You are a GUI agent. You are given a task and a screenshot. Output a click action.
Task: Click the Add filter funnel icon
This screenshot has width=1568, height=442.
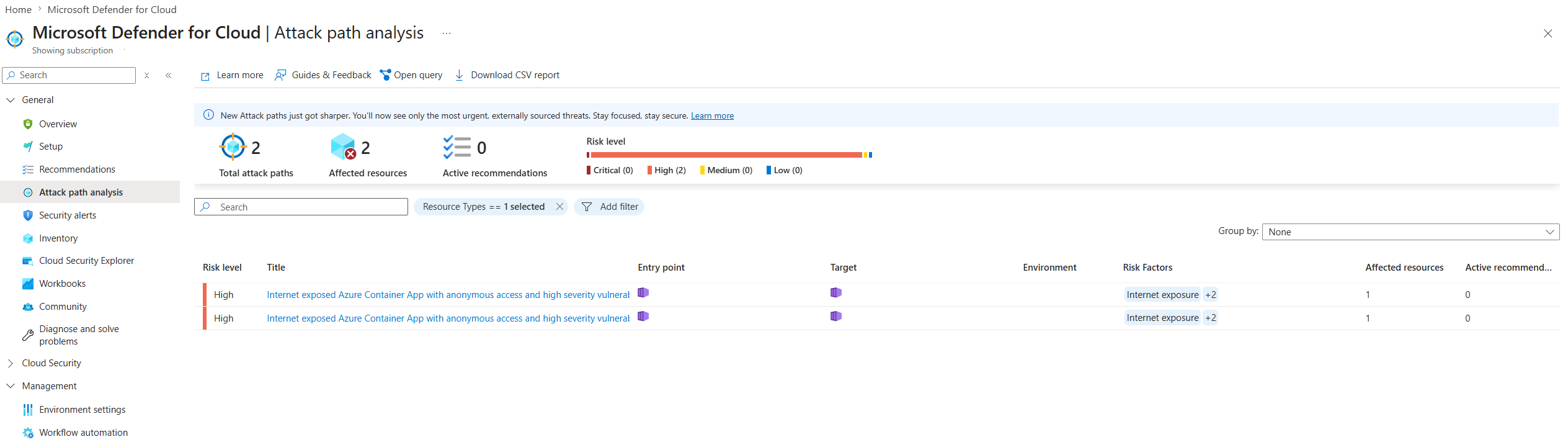(587, 207)
